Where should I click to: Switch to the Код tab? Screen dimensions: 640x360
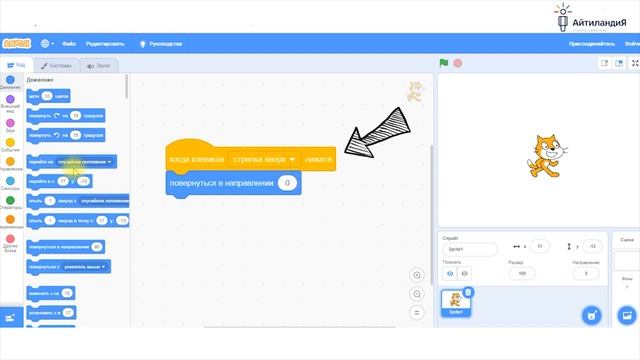point(16,65)
